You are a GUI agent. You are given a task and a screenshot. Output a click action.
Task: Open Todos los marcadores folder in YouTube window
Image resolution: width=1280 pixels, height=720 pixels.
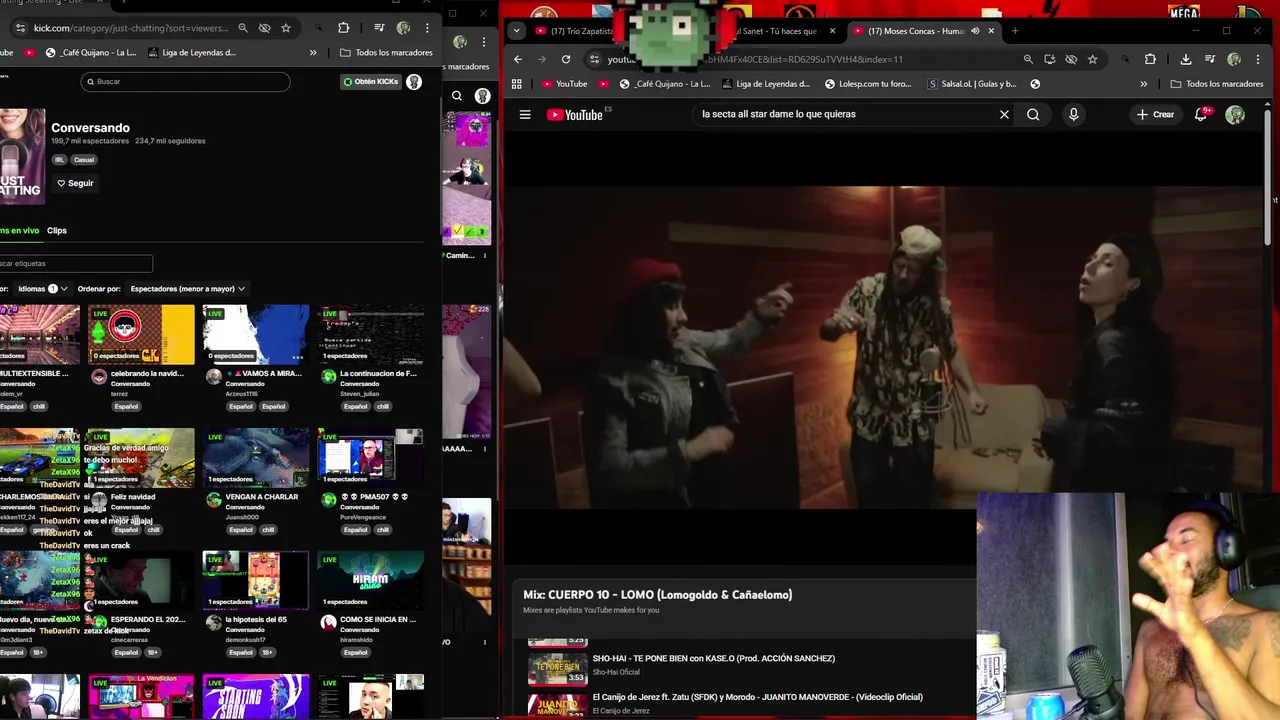click(1217, 84)
